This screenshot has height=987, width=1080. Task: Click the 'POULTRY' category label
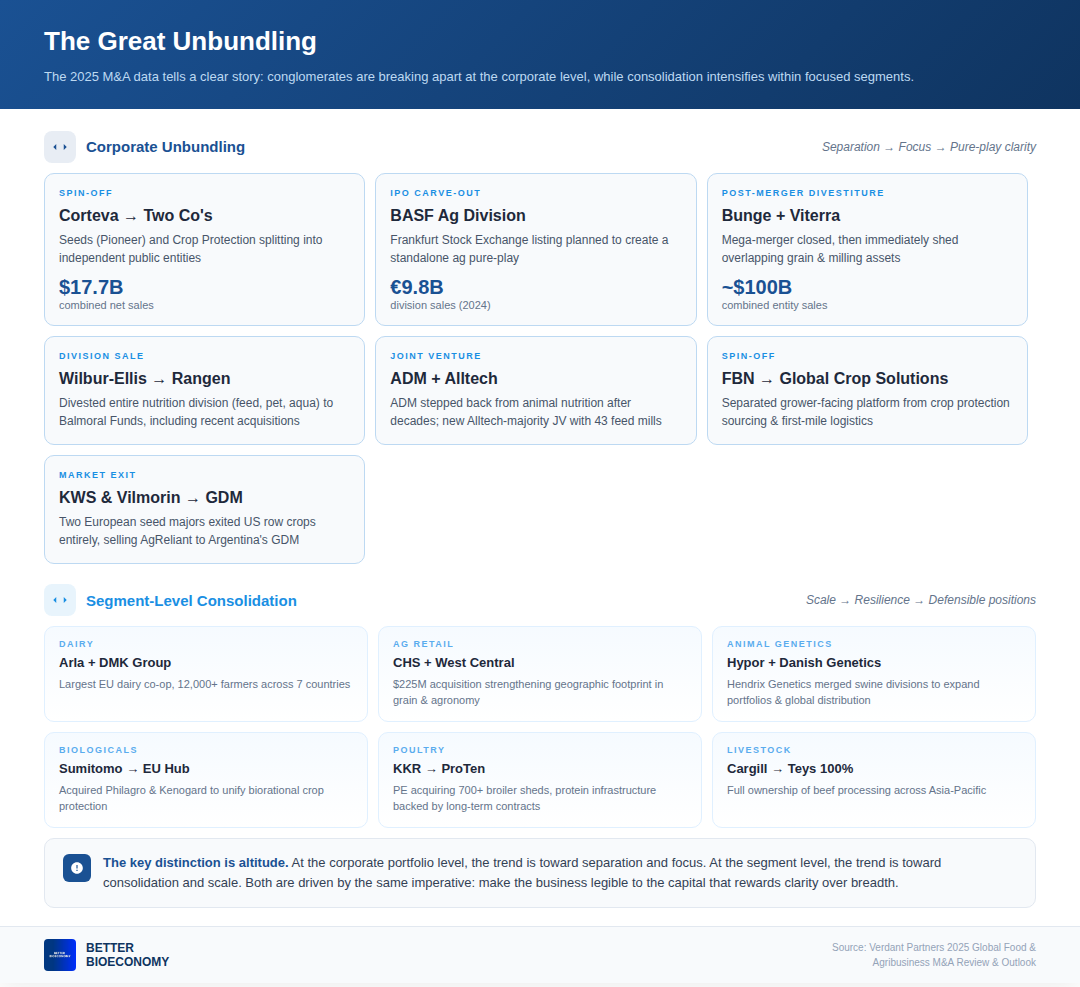pos(419,750)
